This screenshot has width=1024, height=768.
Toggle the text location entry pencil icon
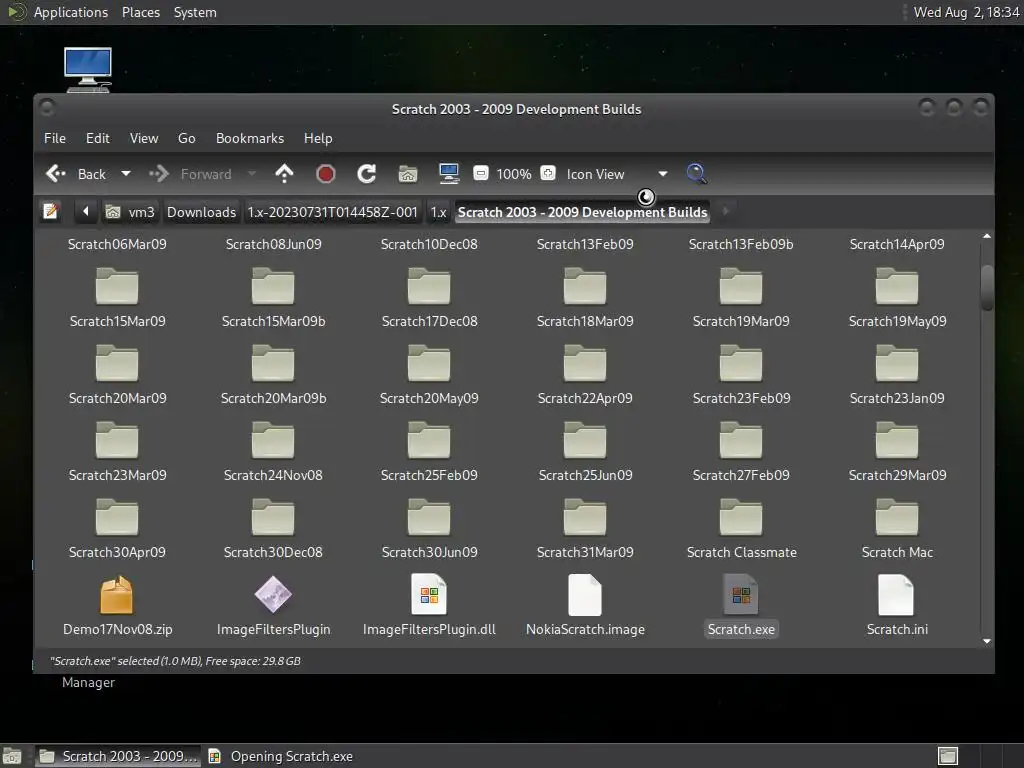point(50,212)
